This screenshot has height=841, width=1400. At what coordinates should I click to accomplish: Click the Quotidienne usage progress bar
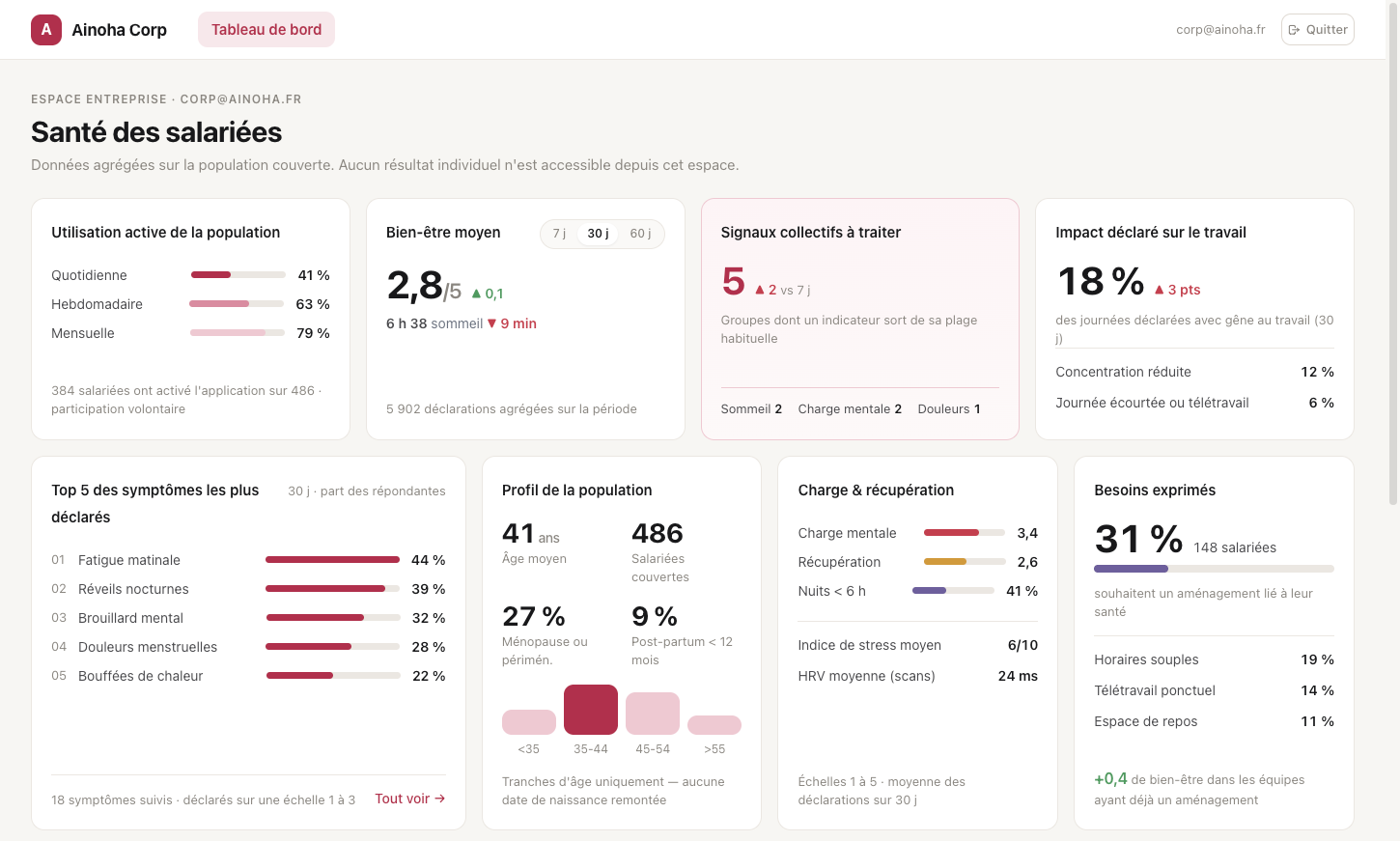tap(238, 275)
